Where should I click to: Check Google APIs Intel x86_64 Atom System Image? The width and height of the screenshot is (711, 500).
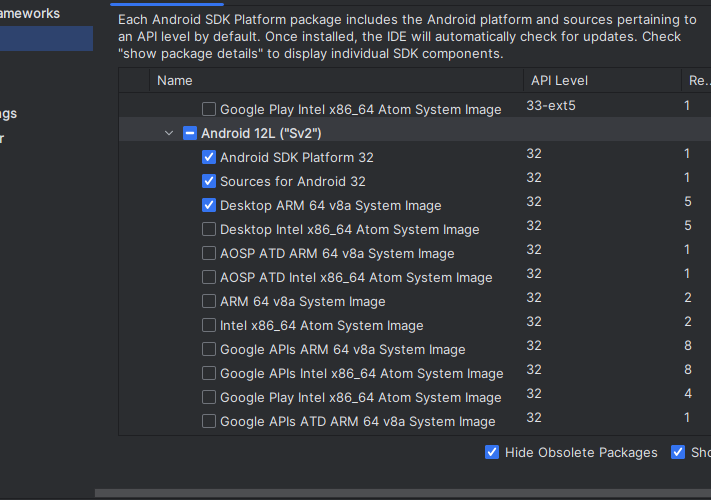(x=209, y=374)
